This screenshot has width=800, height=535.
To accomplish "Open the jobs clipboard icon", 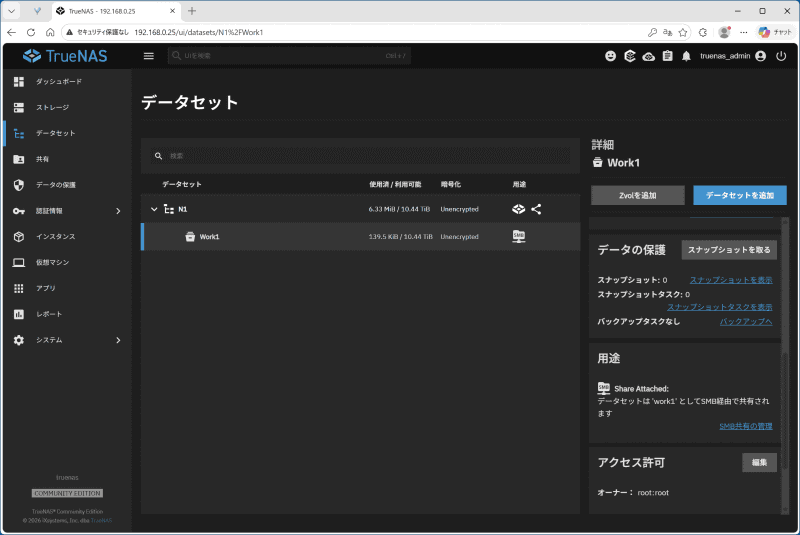I will coord(667,56).
